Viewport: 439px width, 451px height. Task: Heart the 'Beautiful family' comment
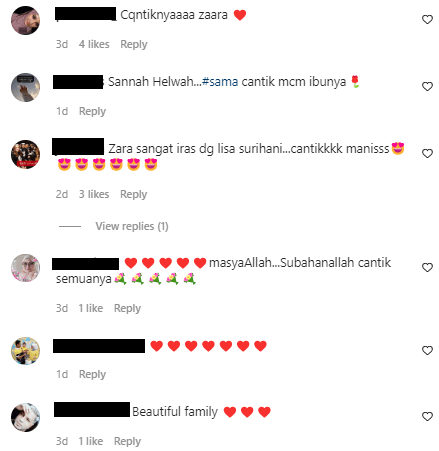pyautogui.click(x=427, y=416)
